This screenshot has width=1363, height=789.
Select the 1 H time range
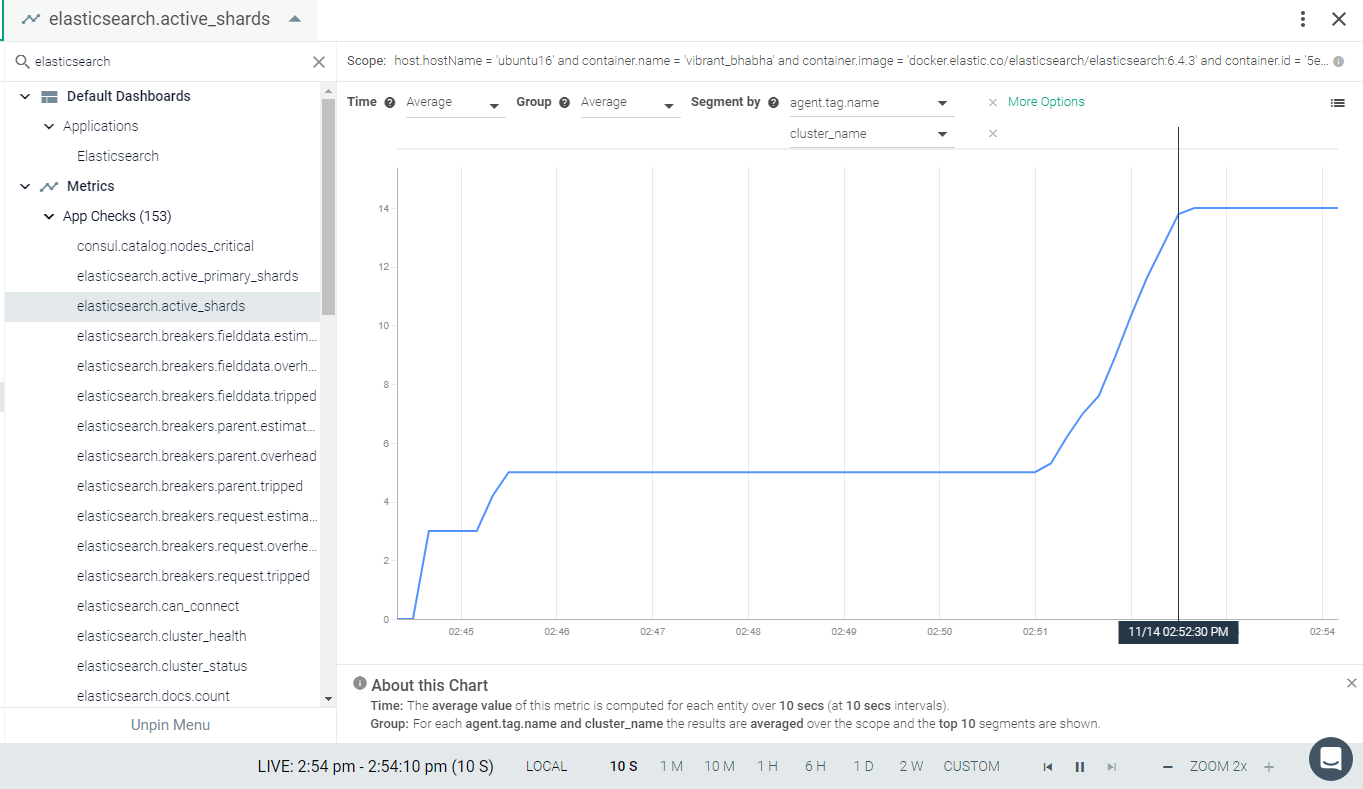click(x=767, y=767)
